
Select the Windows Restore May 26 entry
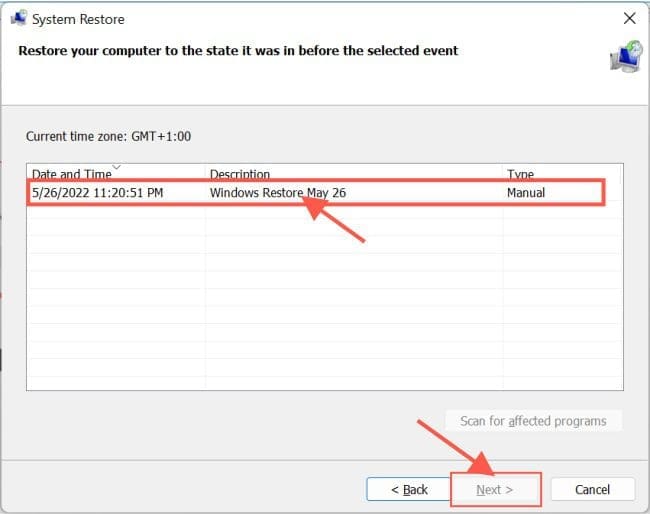pos(277,192)
